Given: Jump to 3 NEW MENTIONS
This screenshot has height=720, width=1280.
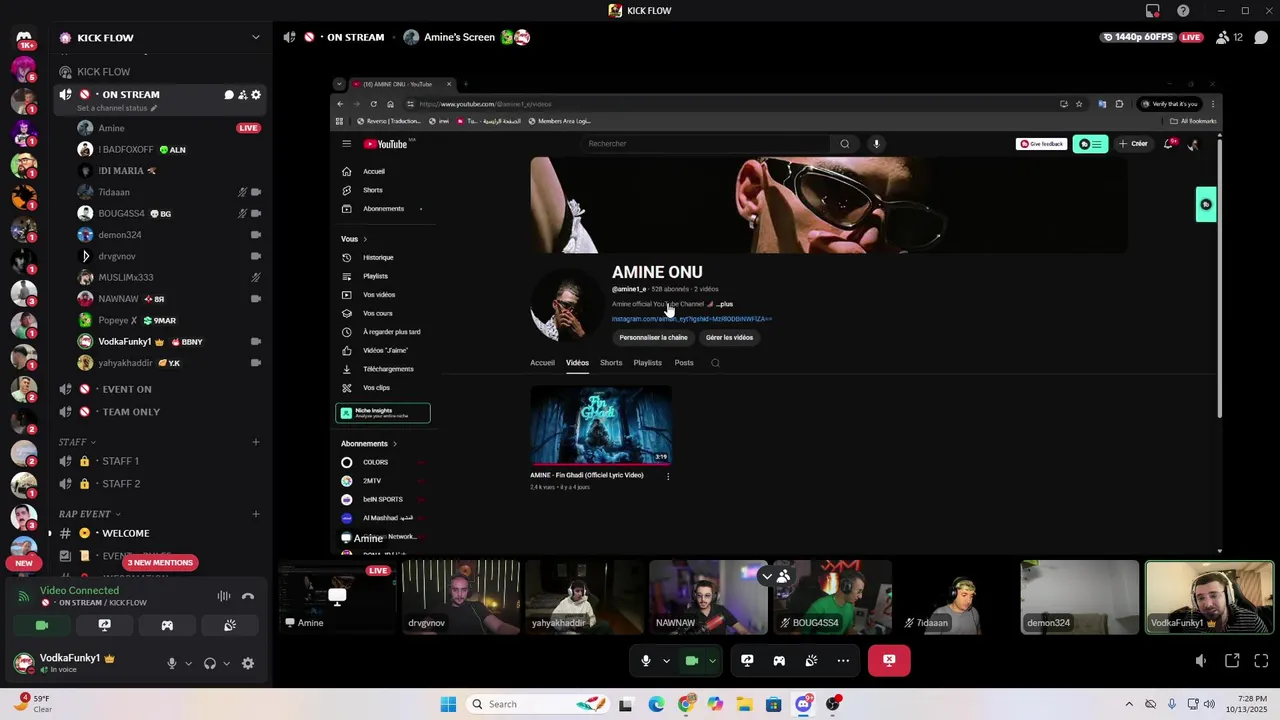Looking at the screenshot, I should click(160, 563).
